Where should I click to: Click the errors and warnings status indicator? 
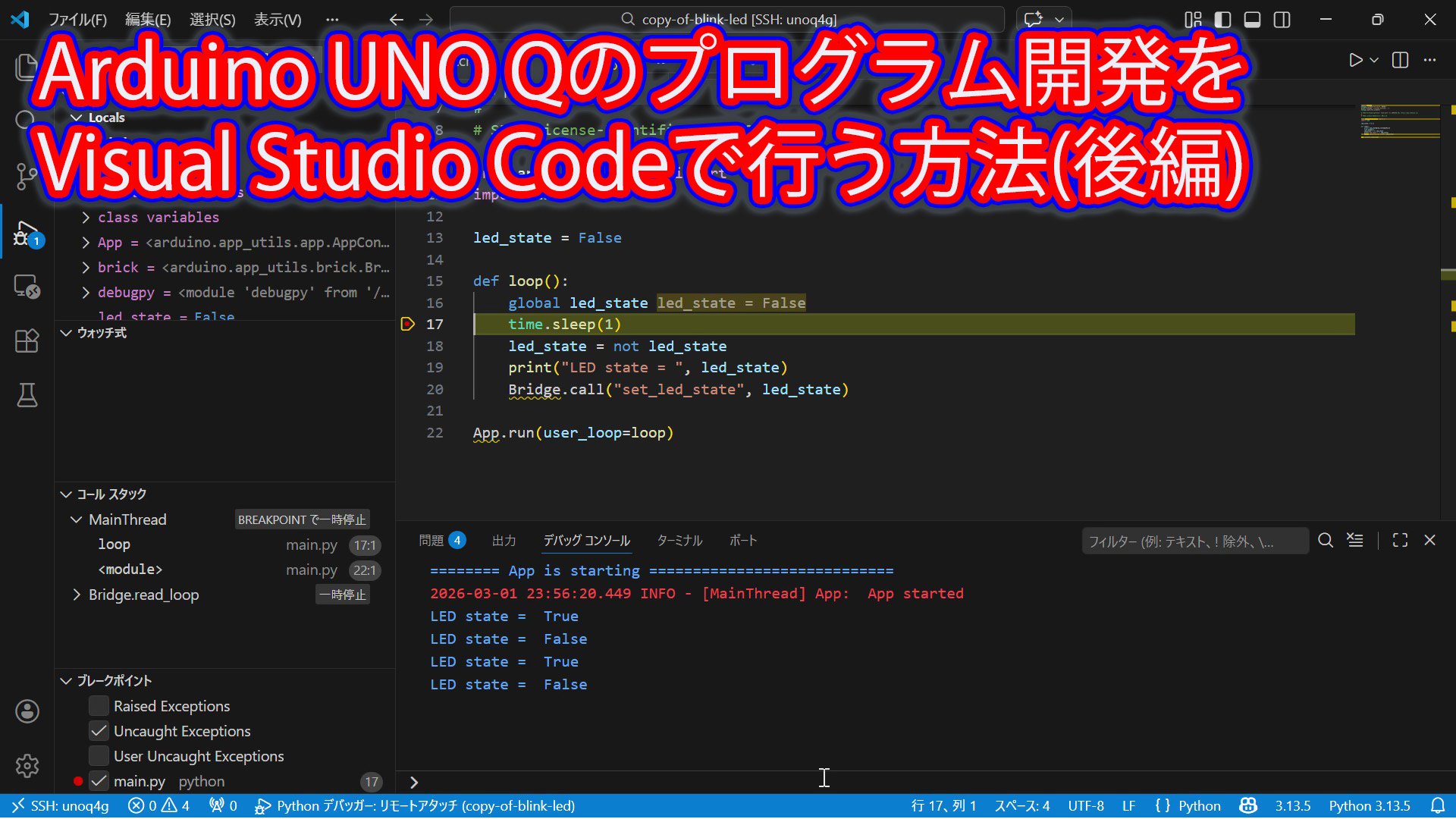159,805
